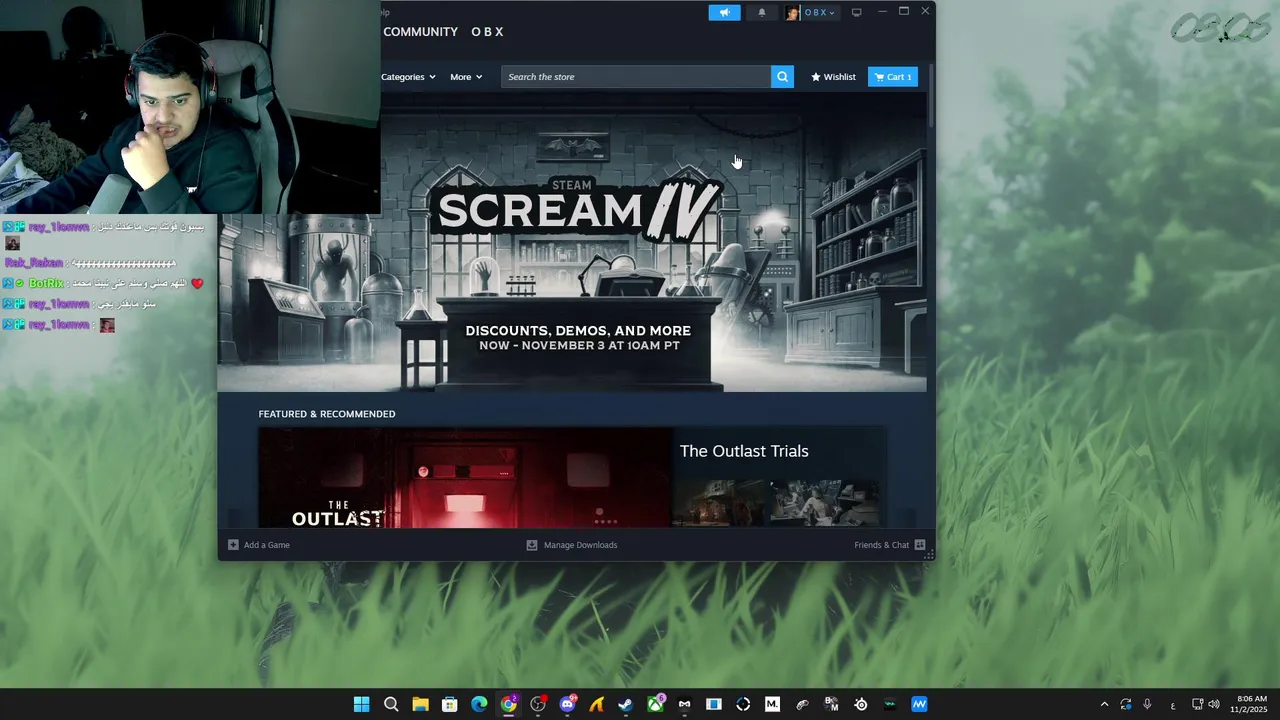
Task: Open the O B X profile tab
Action: click(487, 32)
